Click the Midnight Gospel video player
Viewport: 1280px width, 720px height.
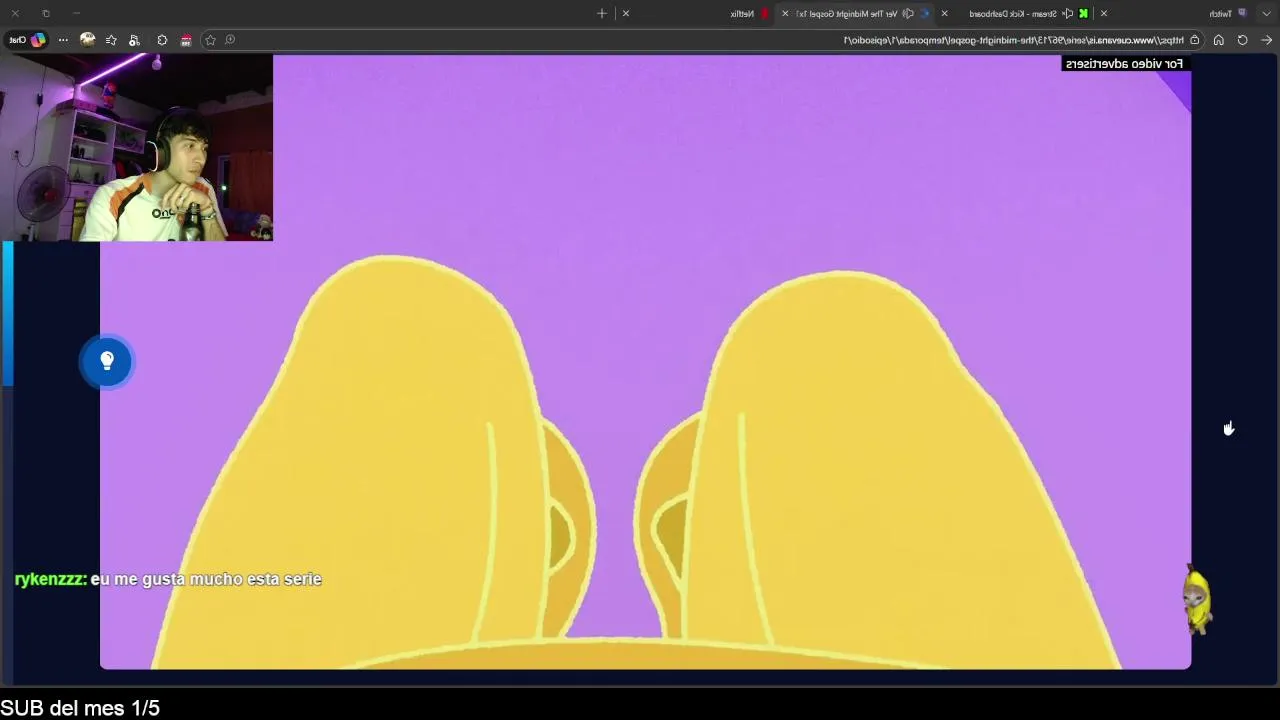point(645,361)
